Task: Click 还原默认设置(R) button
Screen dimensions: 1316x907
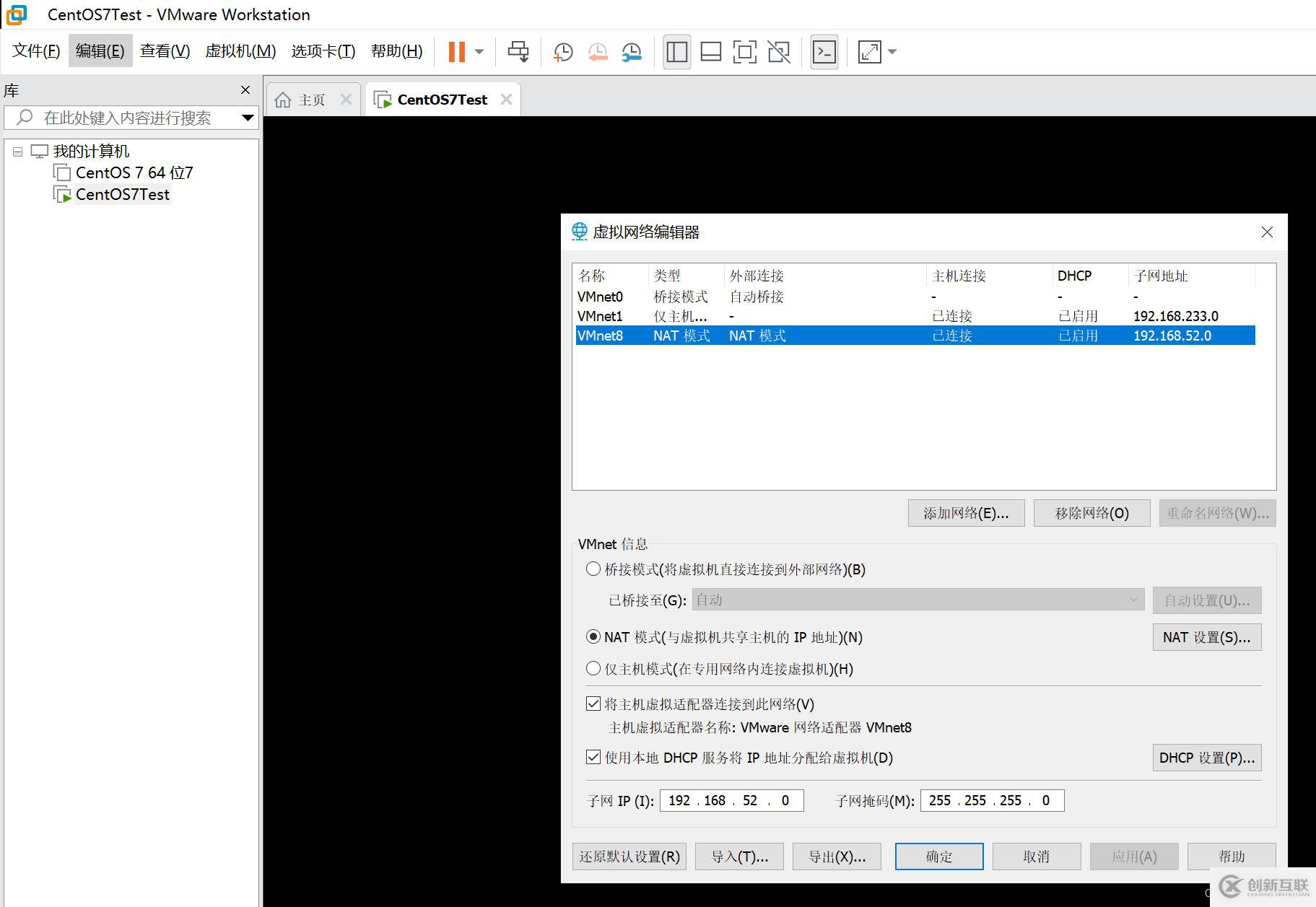Action: point(629,856)
